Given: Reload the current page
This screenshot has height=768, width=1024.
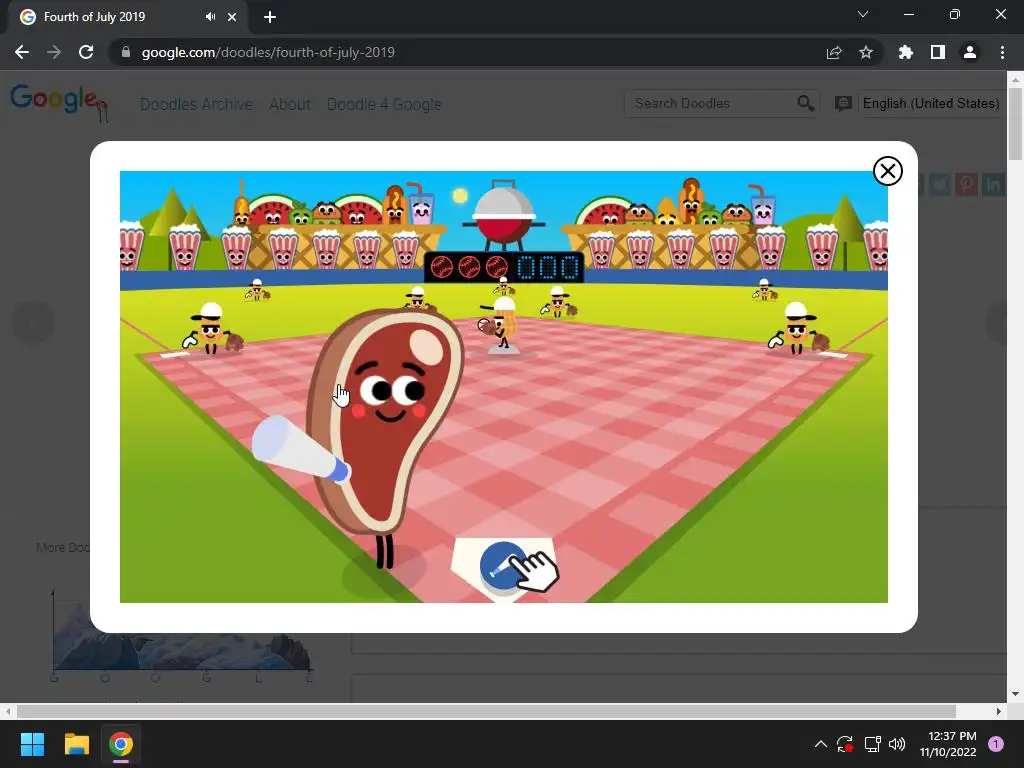Looking at the screenshot, I should tap(86, 52).
